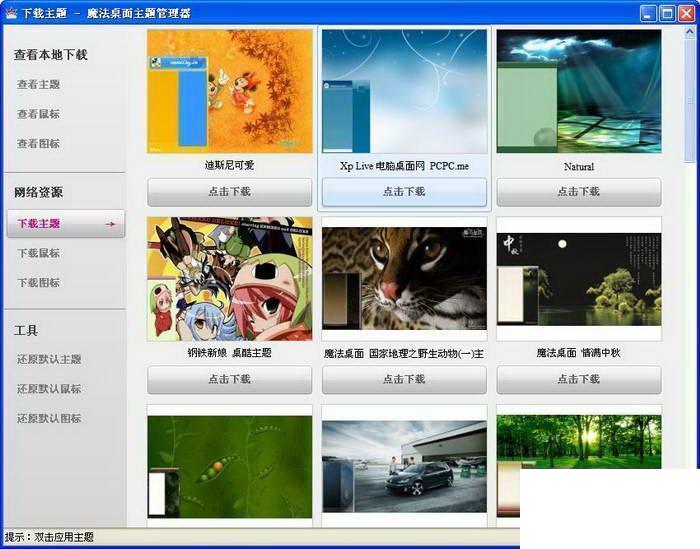
Task: Select 下载主题 sidebar item
Action: point(66,223)
